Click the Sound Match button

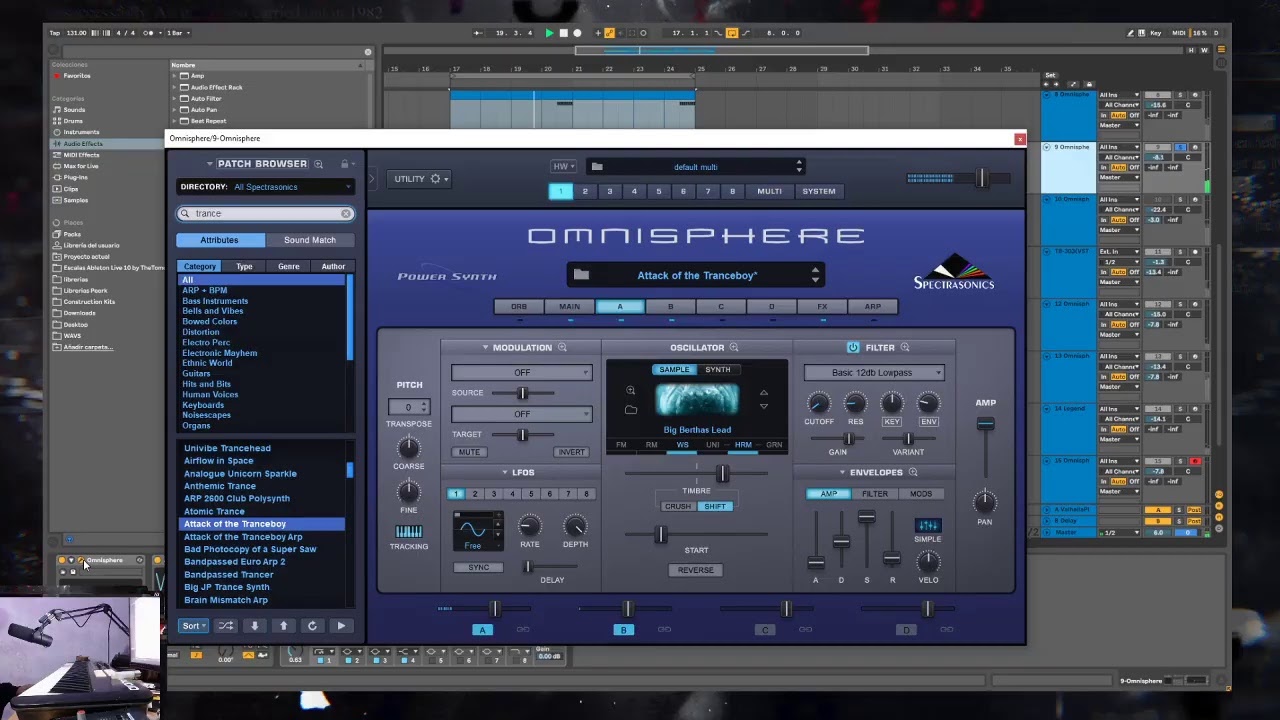(x=310, y=240)
